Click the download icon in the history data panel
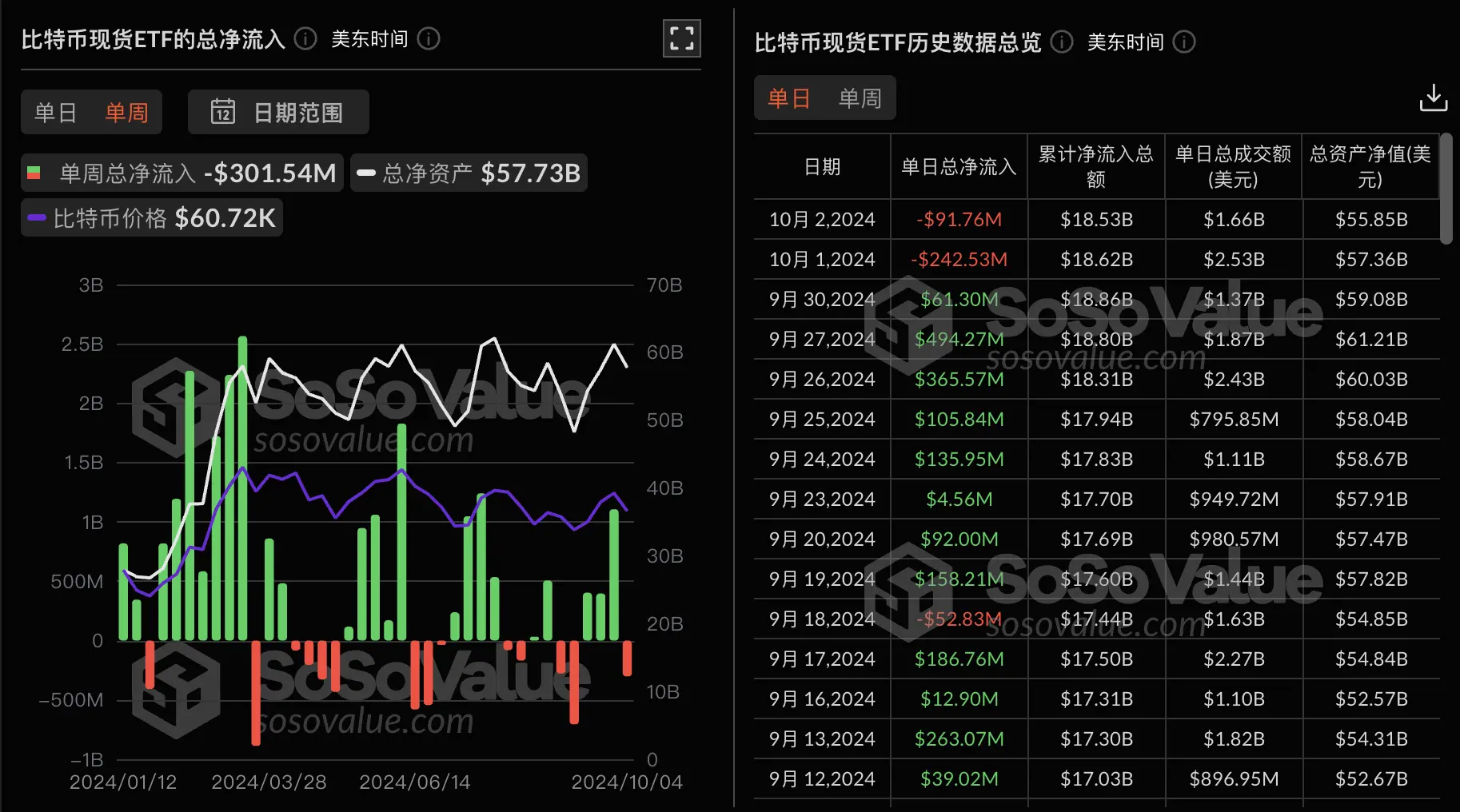 tap(1434, 97)
